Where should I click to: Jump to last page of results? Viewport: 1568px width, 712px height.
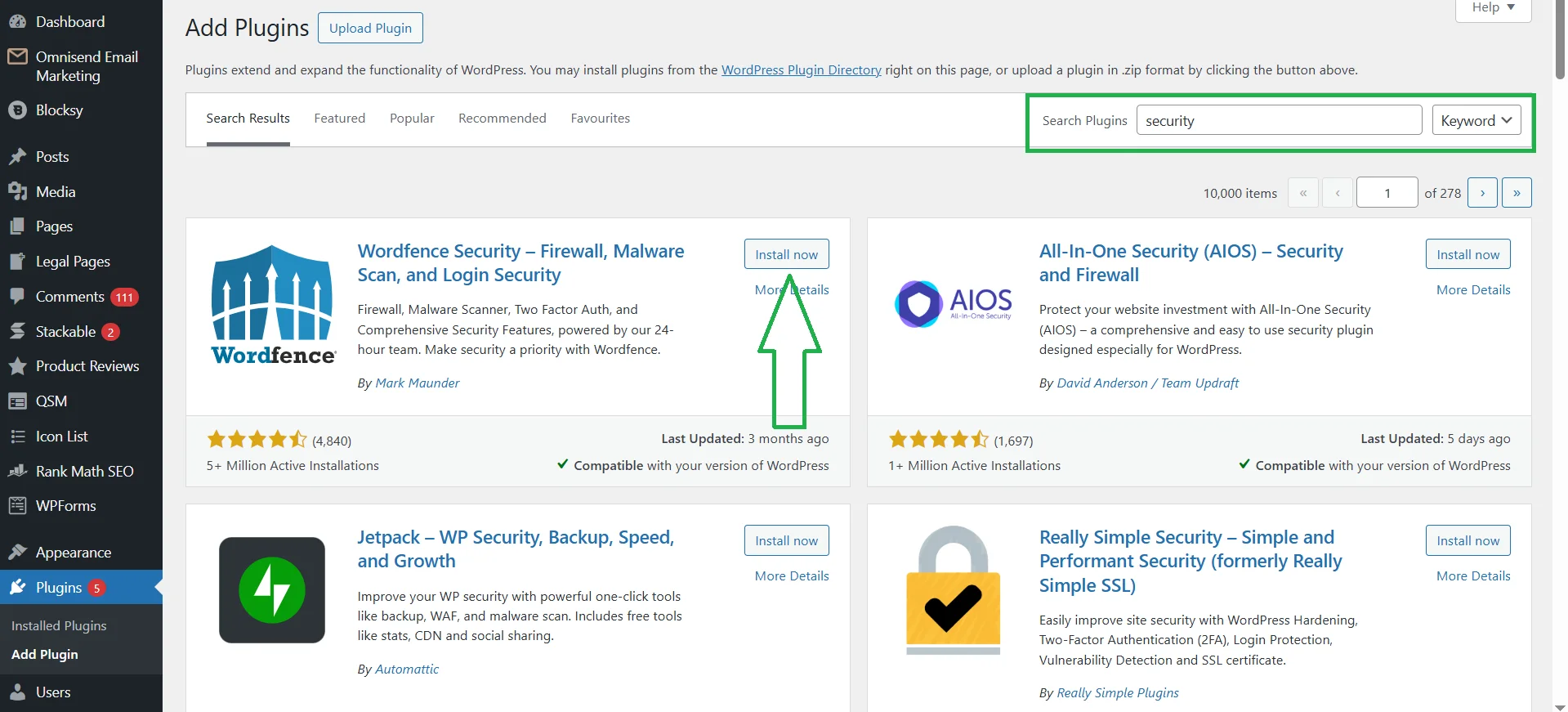[1517, 193]
